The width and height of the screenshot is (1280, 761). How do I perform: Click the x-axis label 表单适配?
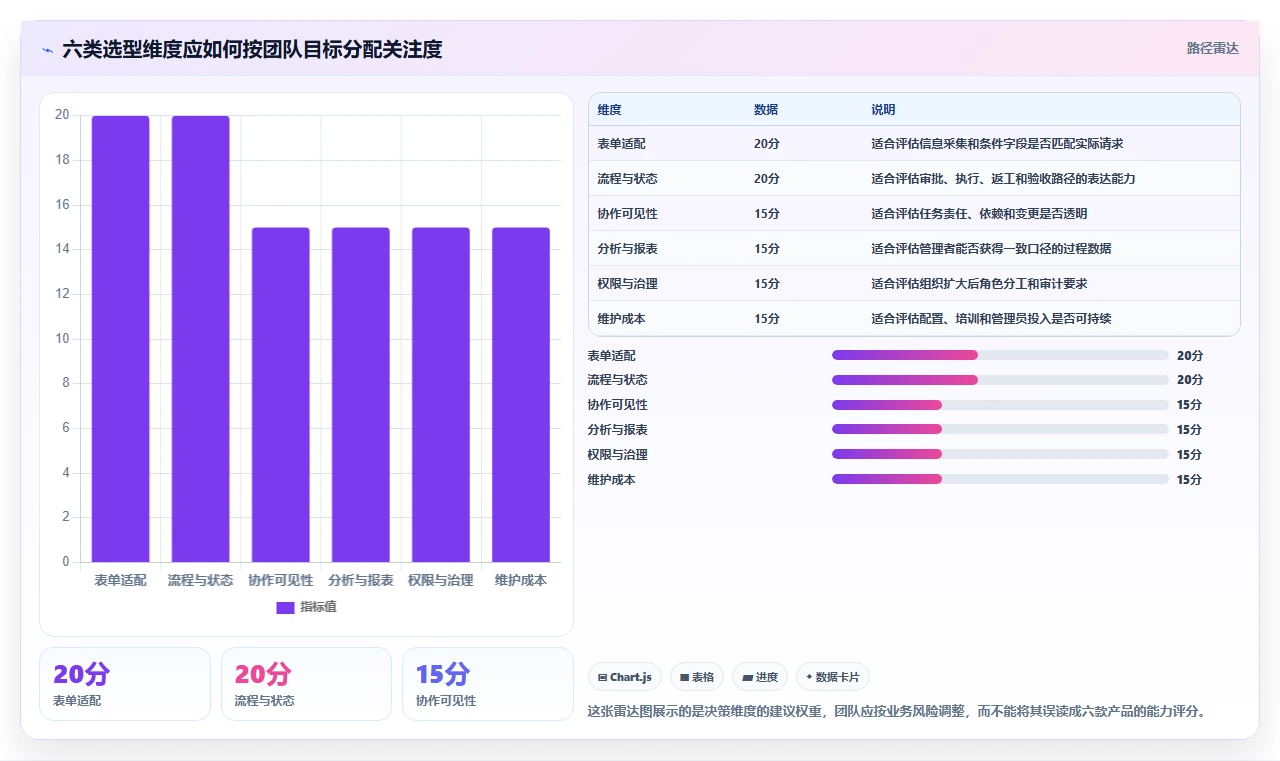(x=121, y=580)
